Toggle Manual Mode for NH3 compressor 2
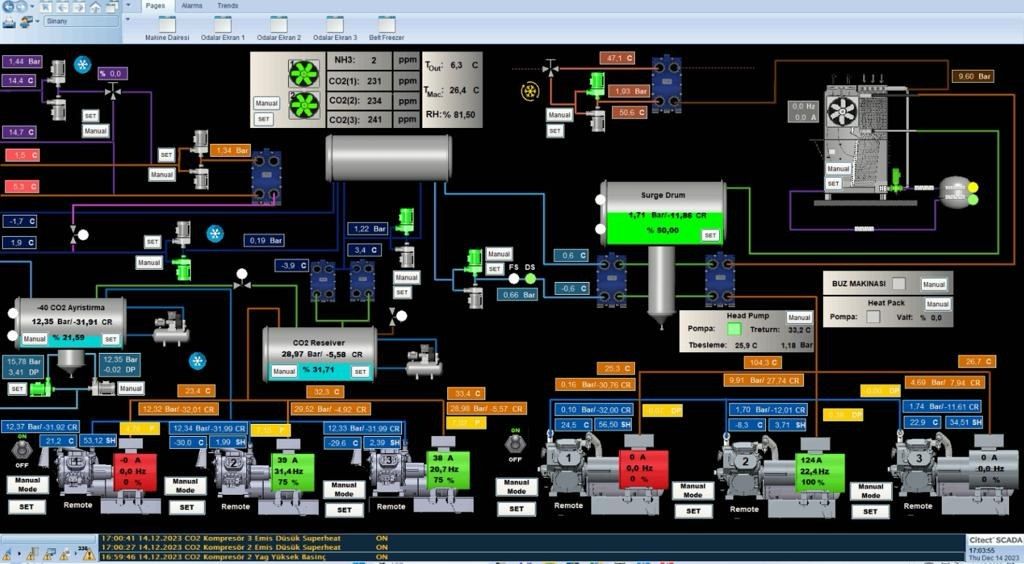The width and height of the screenshot is (1024, 564). pyautogui.click(x=693, y=491)
